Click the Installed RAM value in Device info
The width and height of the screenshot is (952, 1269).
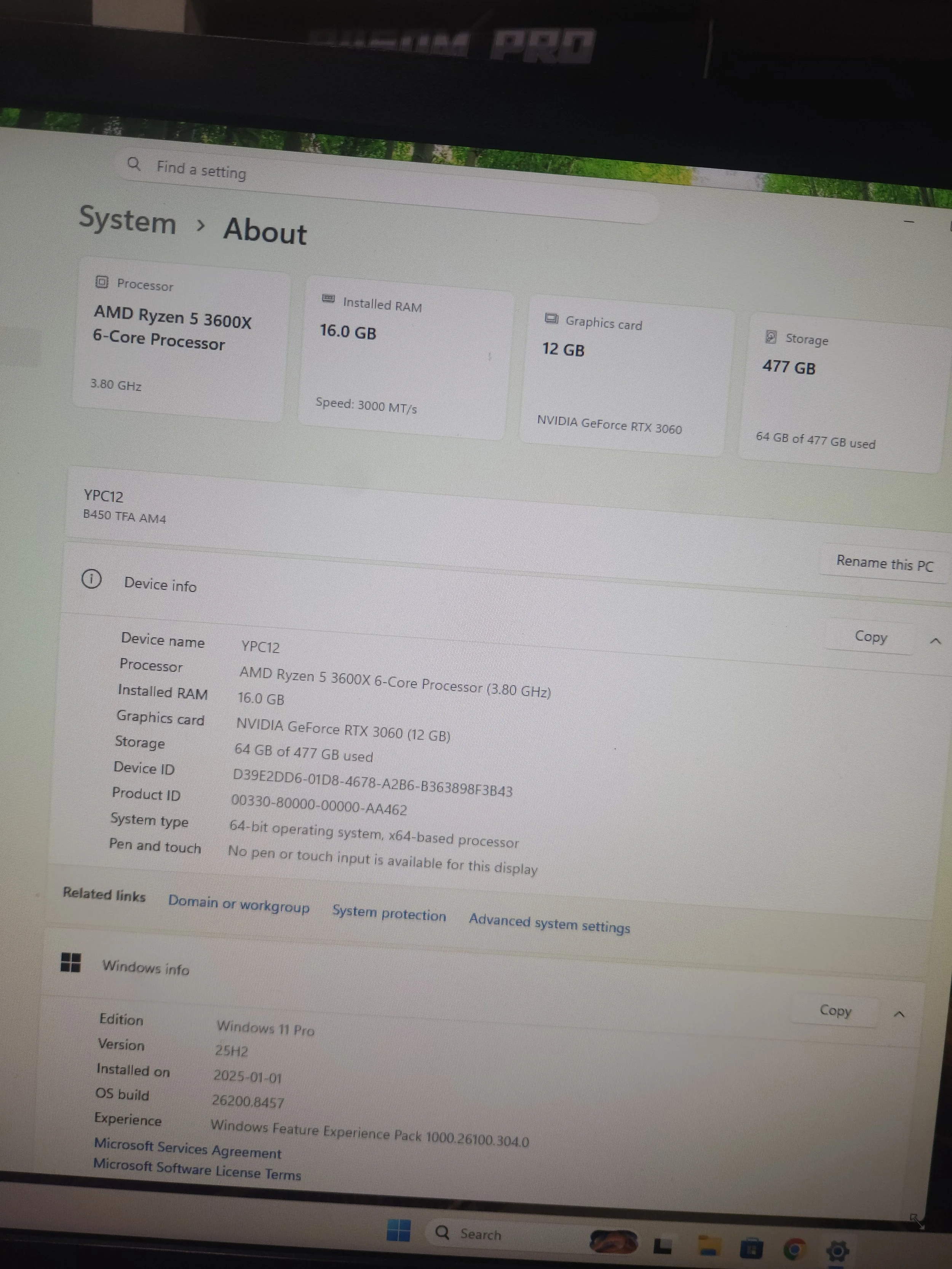point(261,698)
